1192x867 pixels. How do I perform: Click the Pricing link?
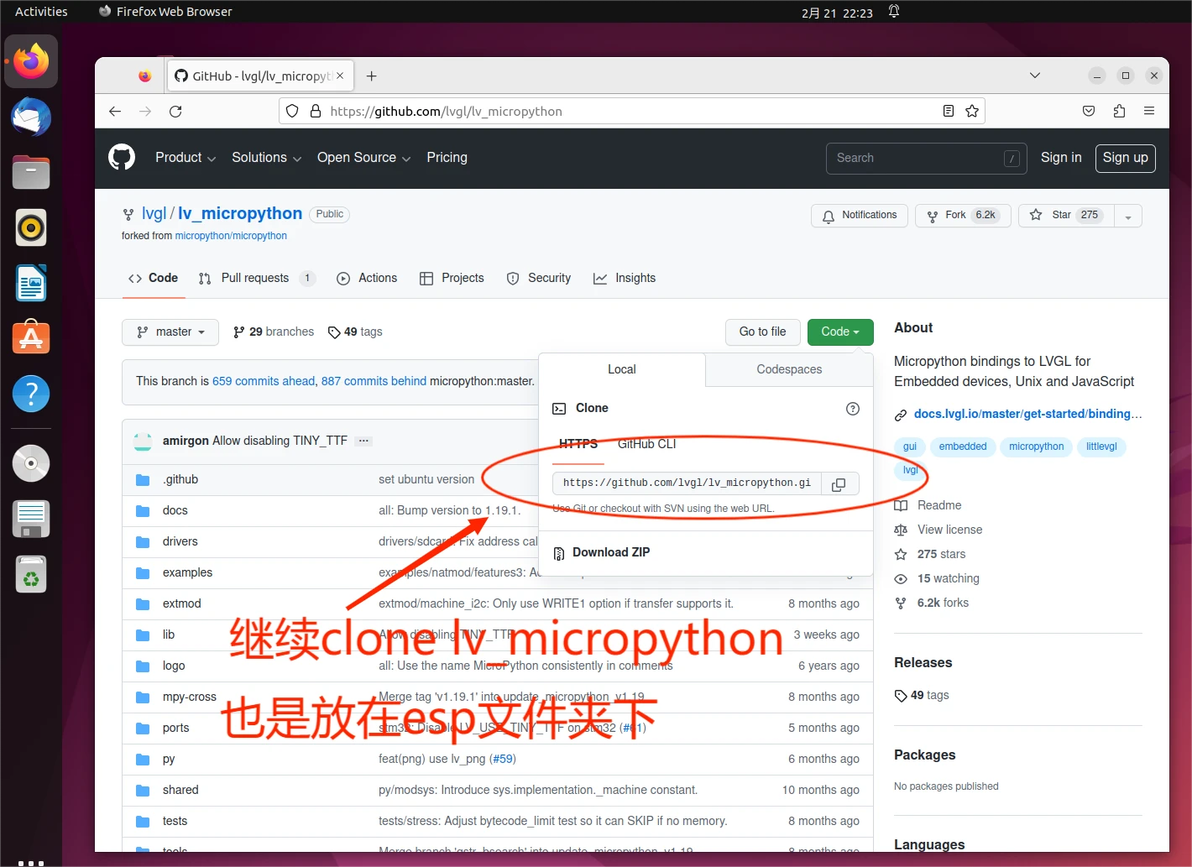pyautogui.click(x=447, y=157)
